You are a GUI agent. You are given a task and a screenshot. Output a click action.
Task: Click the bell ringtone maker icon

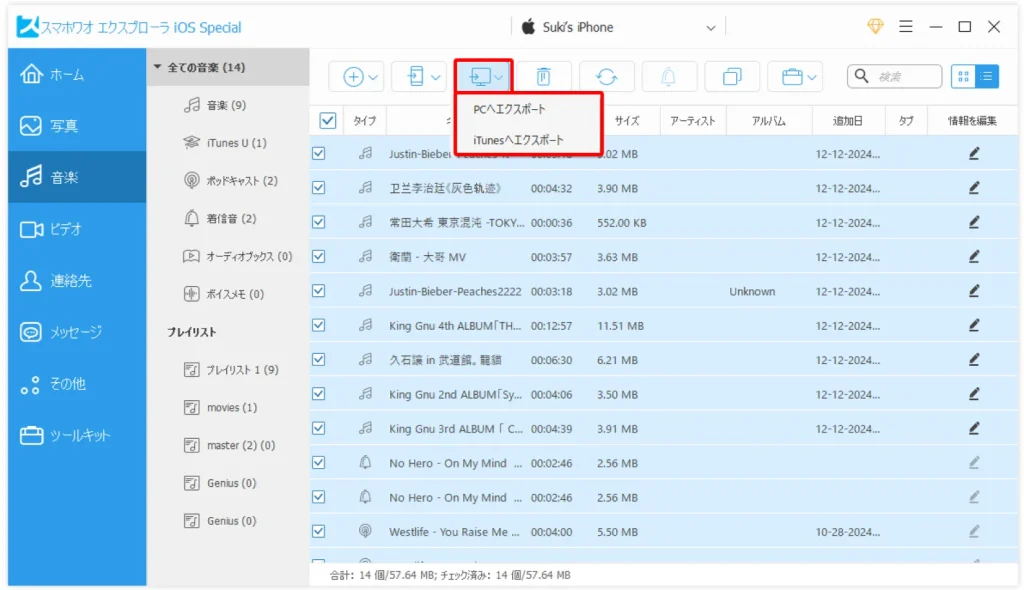669,77
